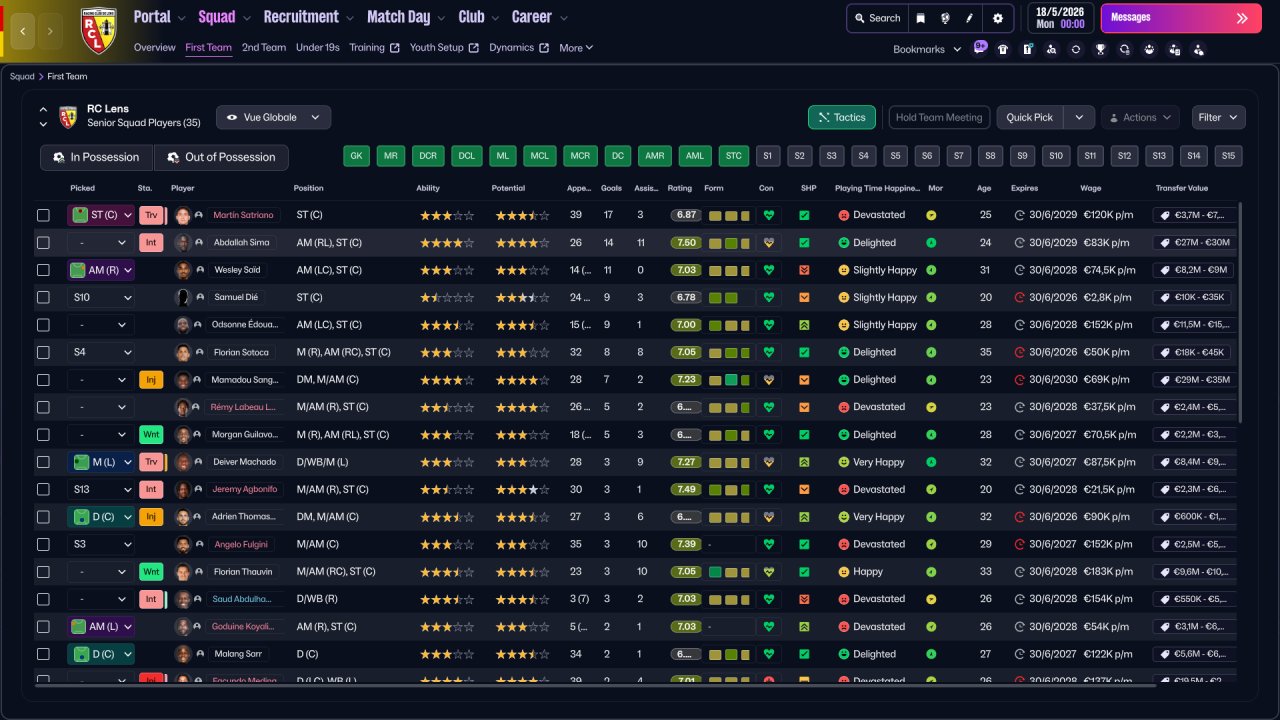Open the Filter dropdown
Viewport: 1280px width, 720px height.
tap(1218, 117)
